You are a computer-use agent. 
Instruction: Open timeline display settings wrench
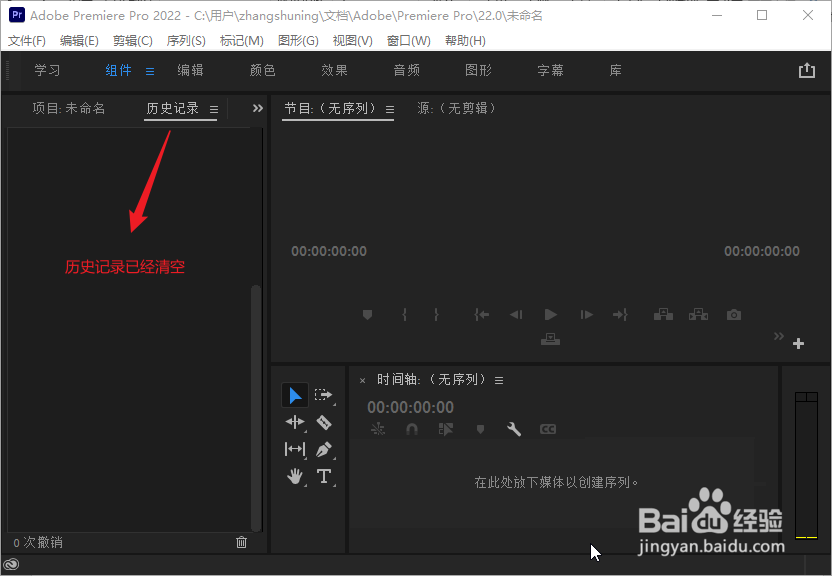point(514,429)
